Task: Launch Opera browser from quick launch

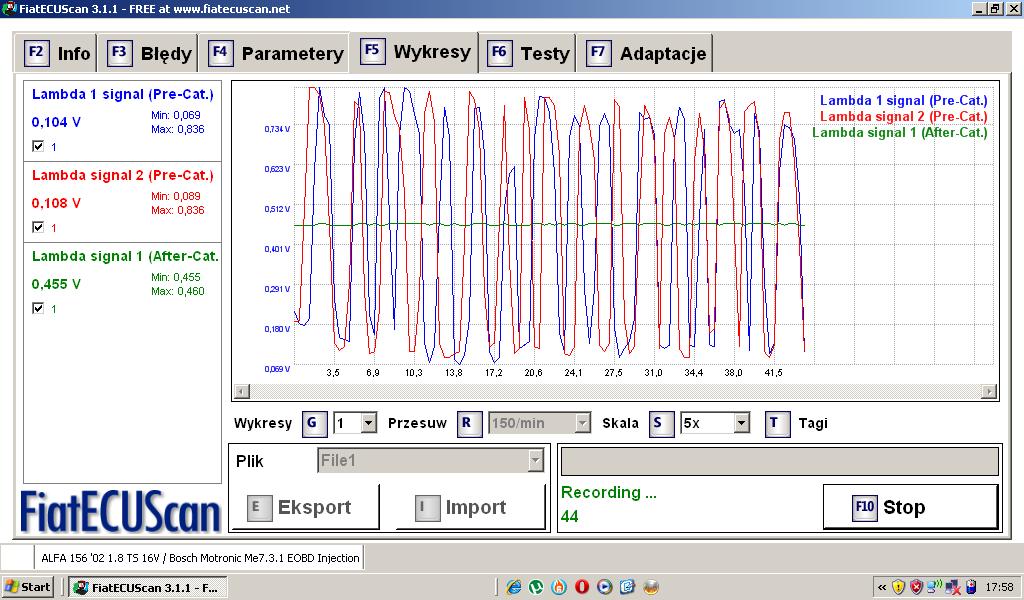Action: click(x=581, y=587)
